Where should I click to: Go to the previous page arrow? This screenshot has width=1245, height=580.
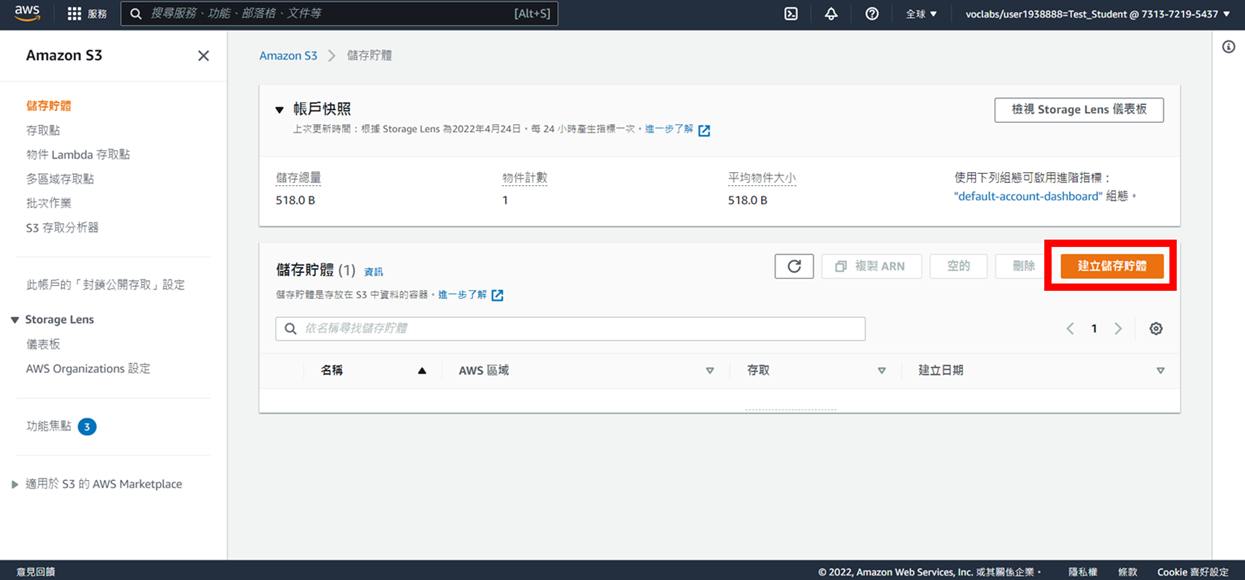click(1070, 329)
